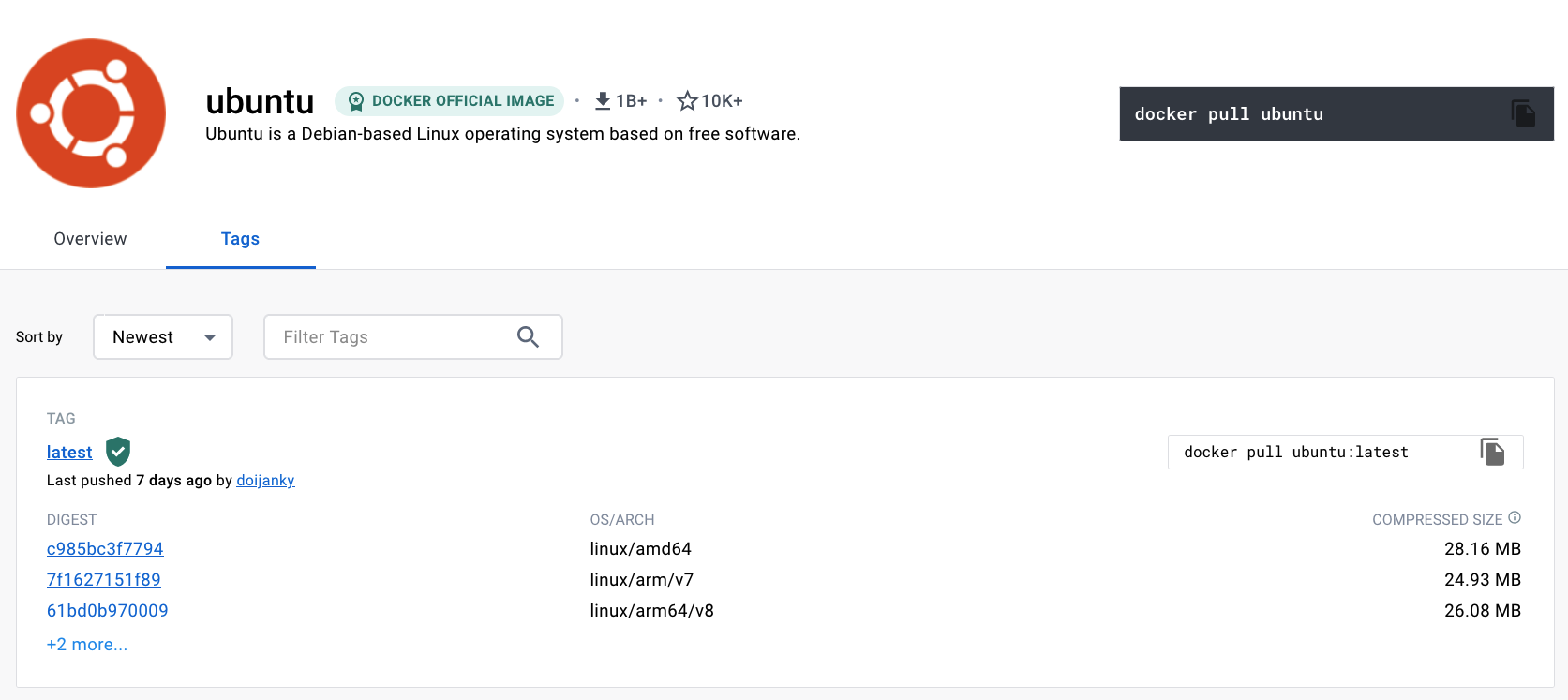
Task: Click the download count icon
Action: coord(603,100)
